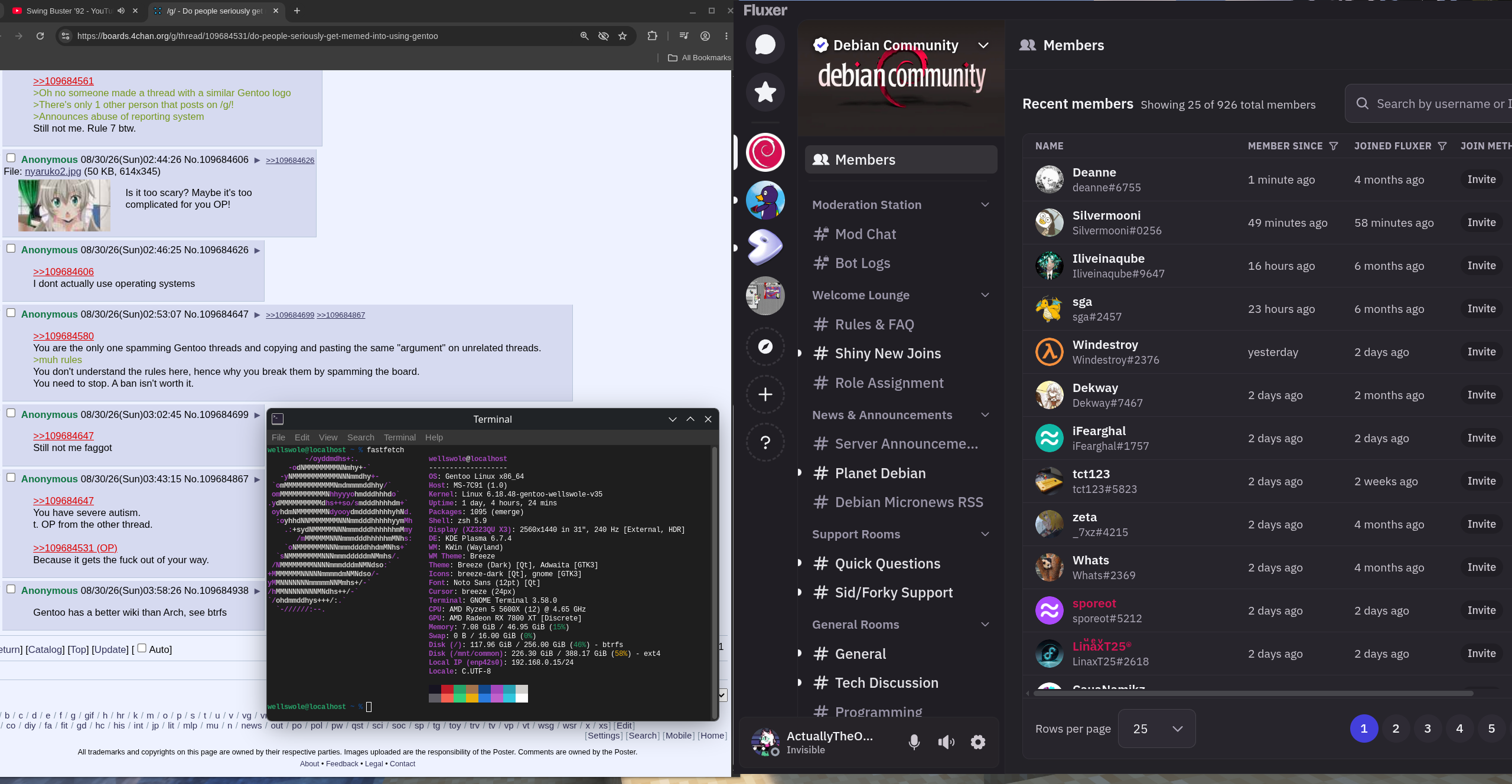Image resolution: width=1512 pixels, height=784 pixels.
Task: Go to page 2 of members list
Action: click(x=1396, y=729)
